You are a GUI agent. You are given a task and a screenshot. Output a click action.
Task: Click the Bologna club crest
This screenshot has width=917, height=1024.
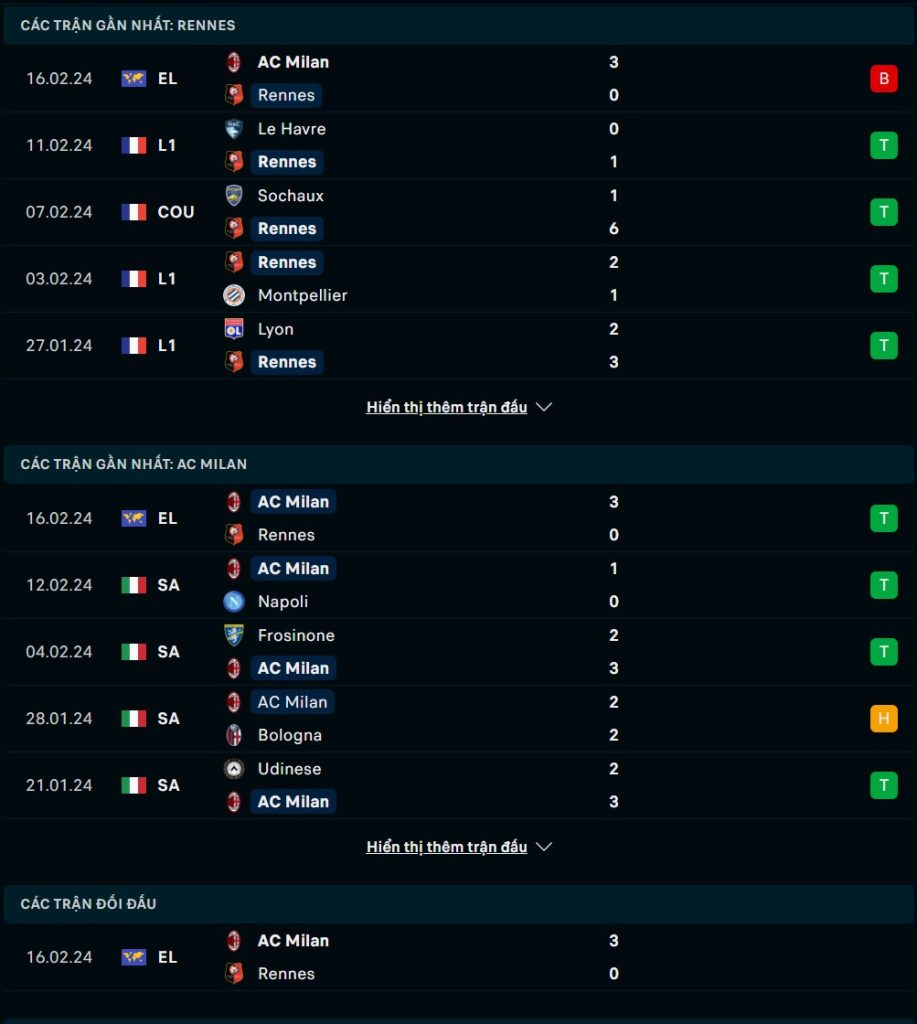point(234,735)
